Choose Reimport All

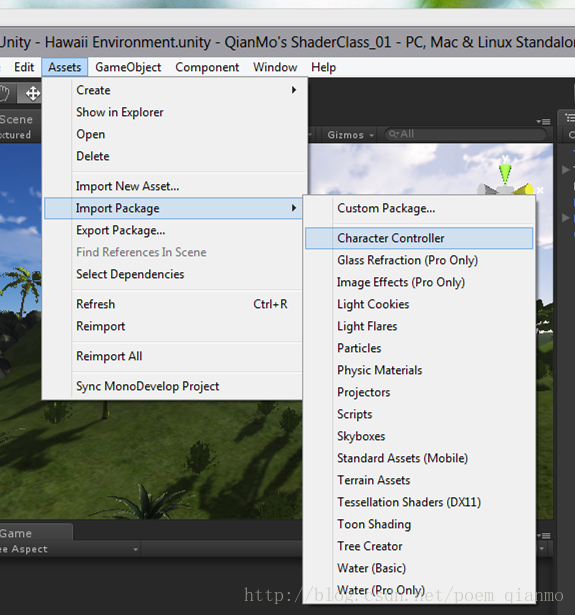tap(175, 356)
